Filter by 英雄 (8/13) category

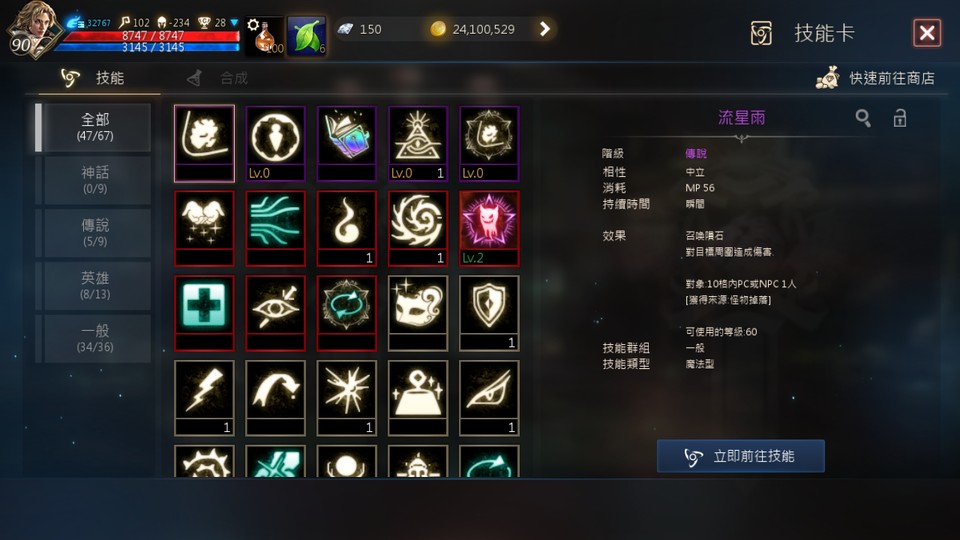coord(95,285)
